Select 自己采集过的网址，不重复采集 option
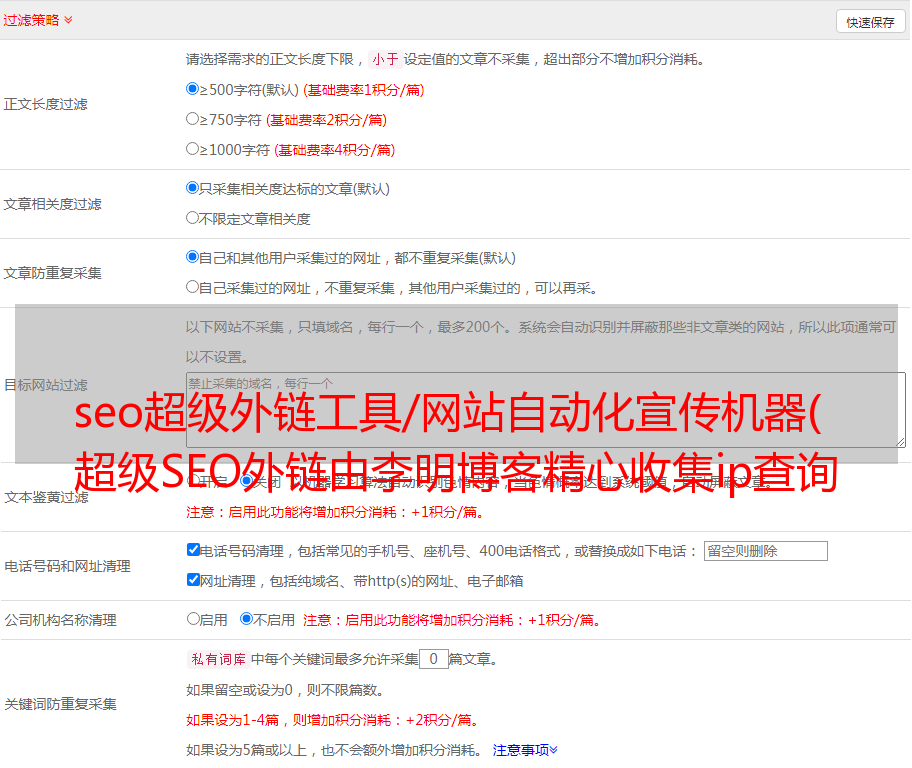912x768 pixels. 192,287
